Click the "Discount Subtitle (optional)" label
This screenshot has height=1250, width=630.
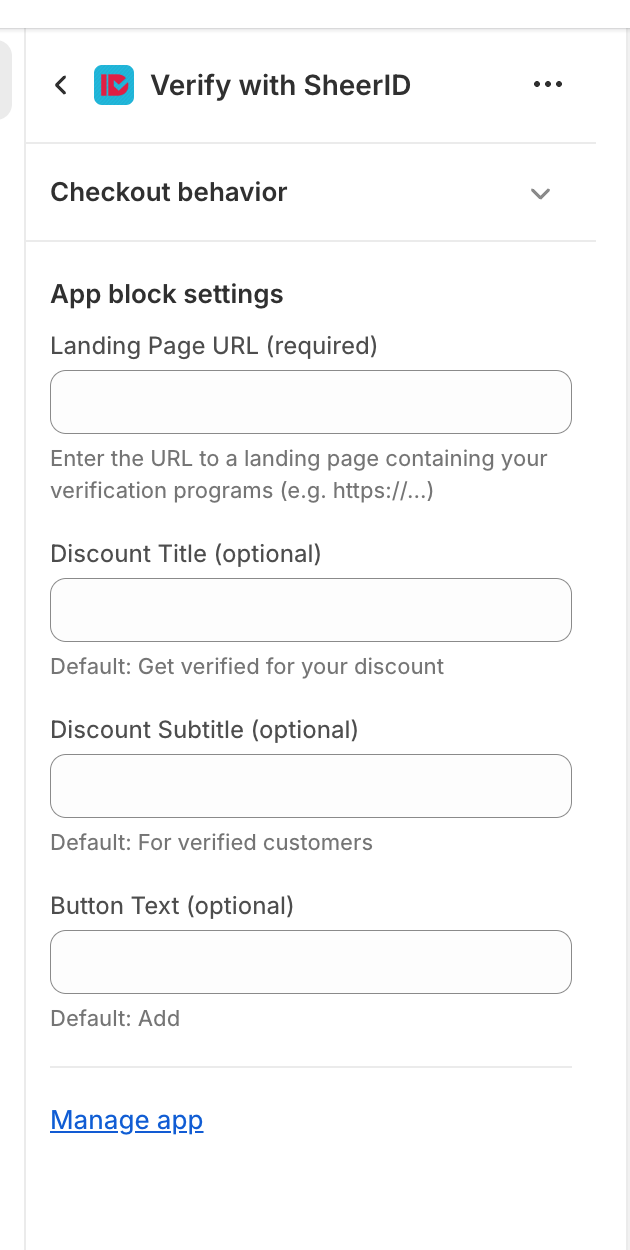pyautogui.click(x=204, y=729)
